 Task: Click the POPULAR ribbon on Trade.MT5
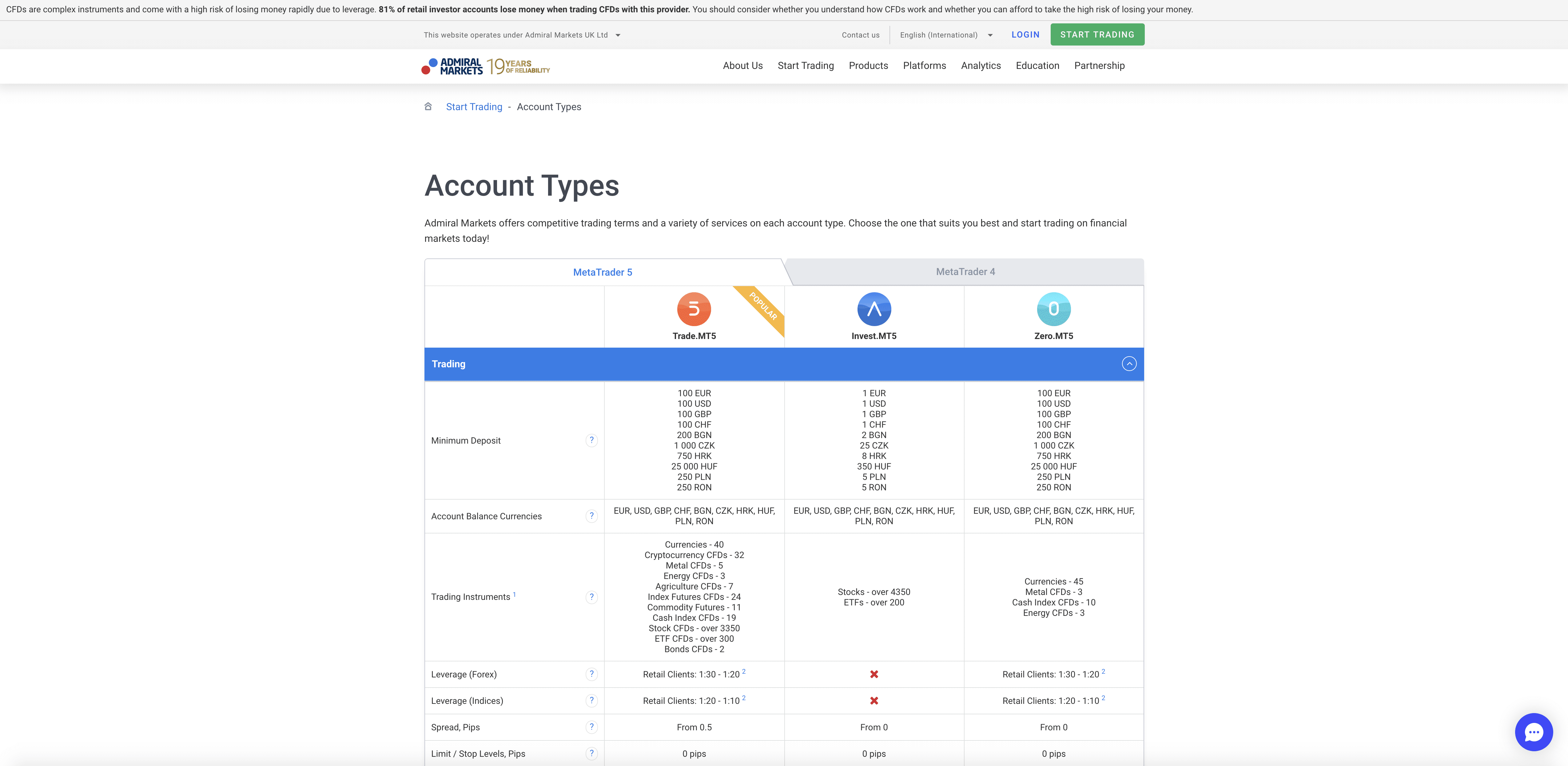763,306
